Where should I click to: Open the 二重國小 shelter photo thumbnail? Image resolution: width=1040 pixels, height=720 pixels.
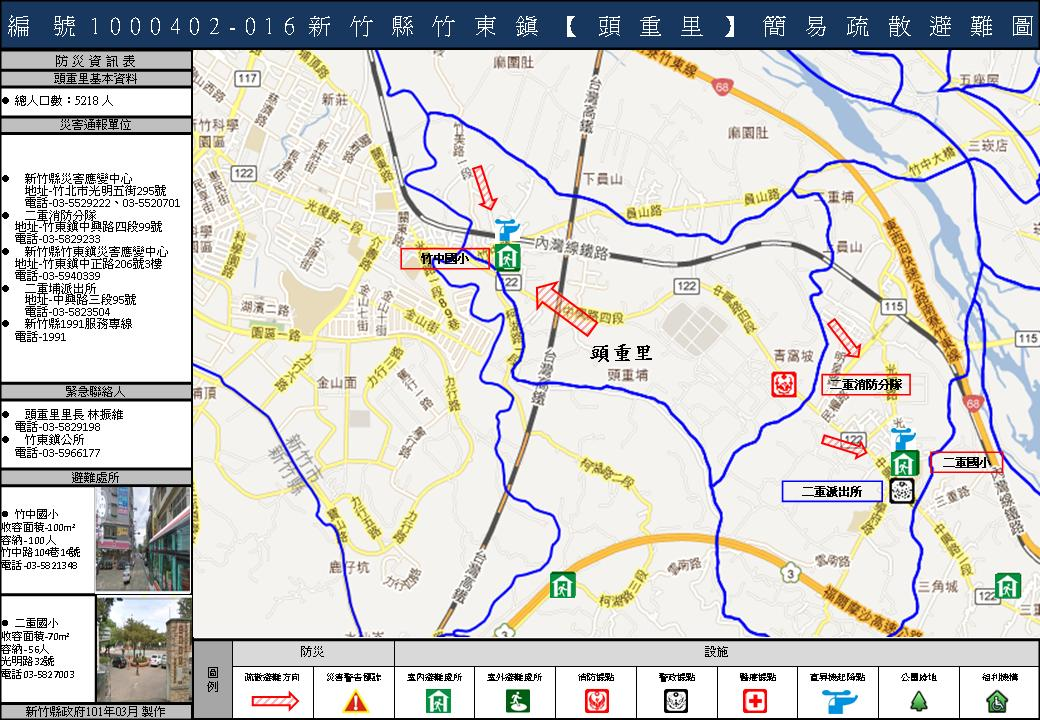(143, 649)
